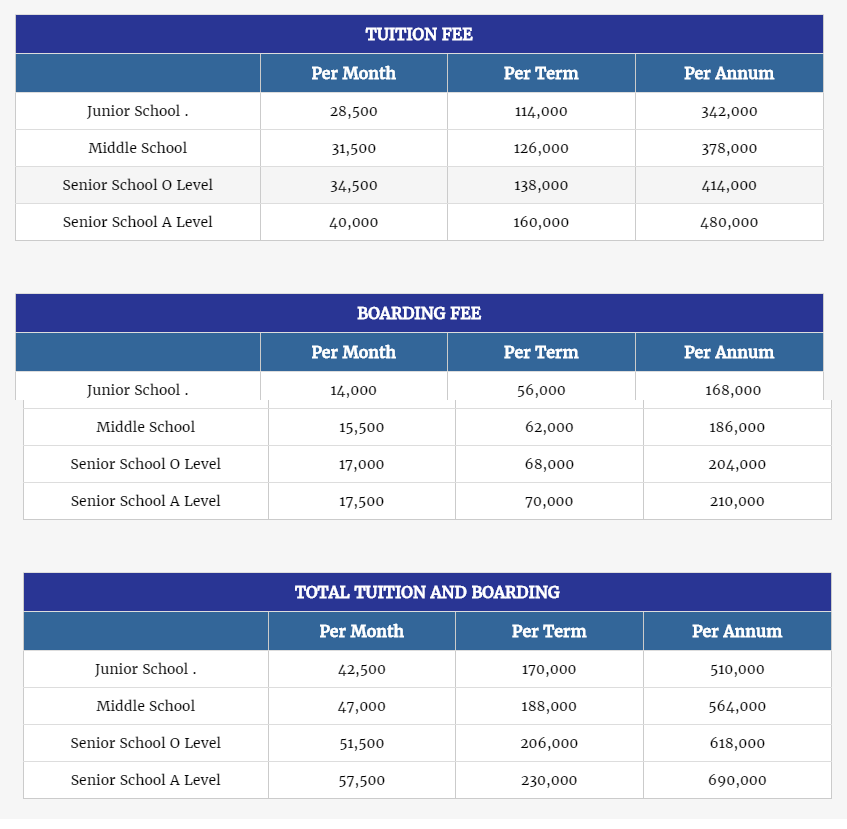Click Per Annum header in Total table
This screenshot has width=847, height=829.
[x=737, y=631]
